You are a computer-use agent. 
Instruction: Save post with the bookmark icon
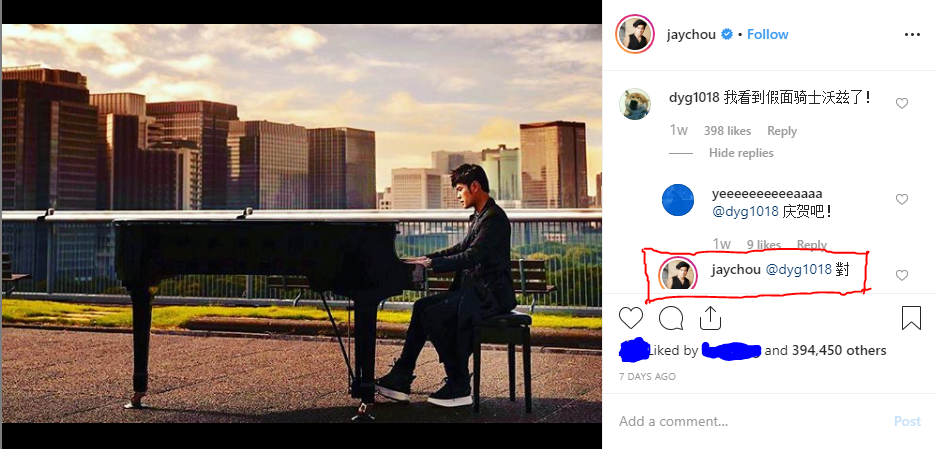(912, 318)
